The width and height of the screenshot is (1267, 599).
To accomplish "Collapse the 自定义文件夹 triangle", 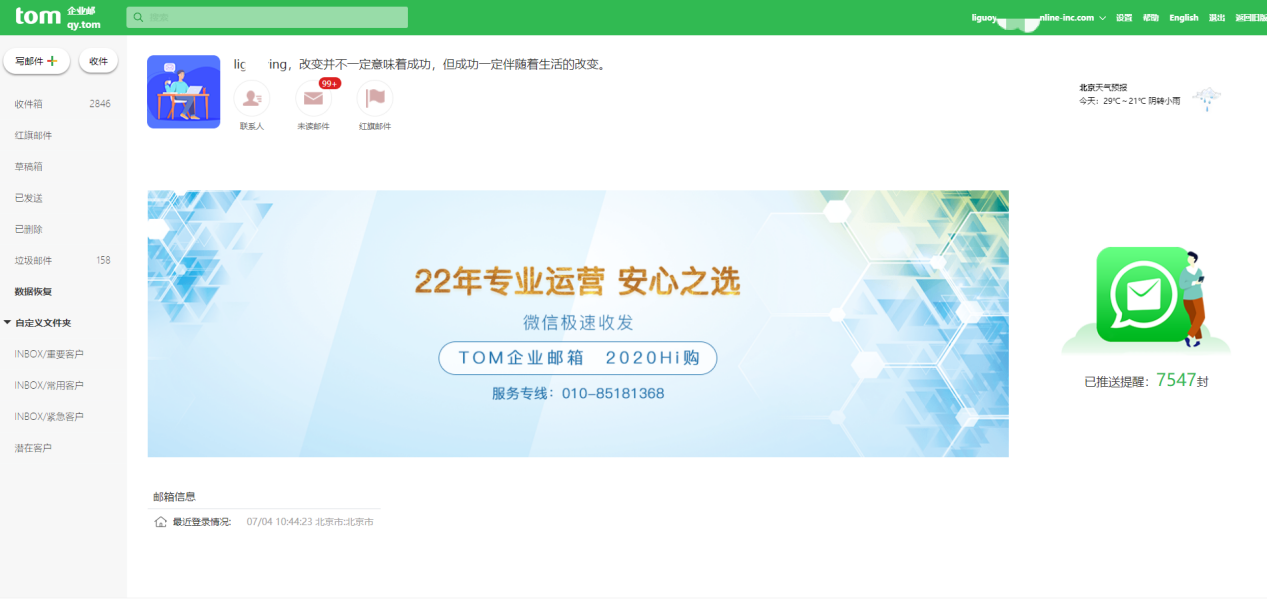I will [x=8, y=323].
